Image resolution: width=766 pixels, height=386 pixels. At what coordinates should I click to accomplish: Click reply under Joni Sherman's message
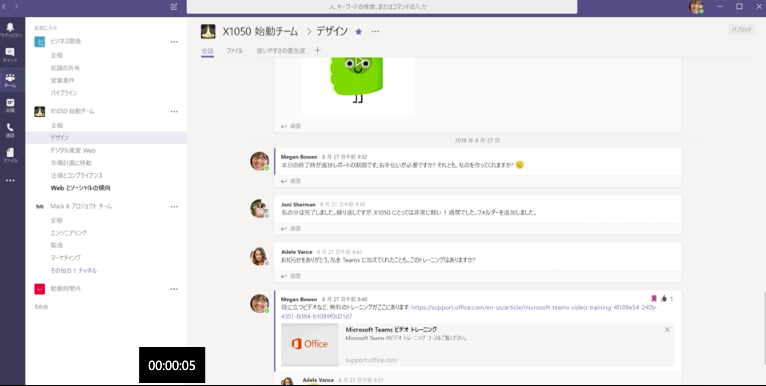(x=291, y=229)
